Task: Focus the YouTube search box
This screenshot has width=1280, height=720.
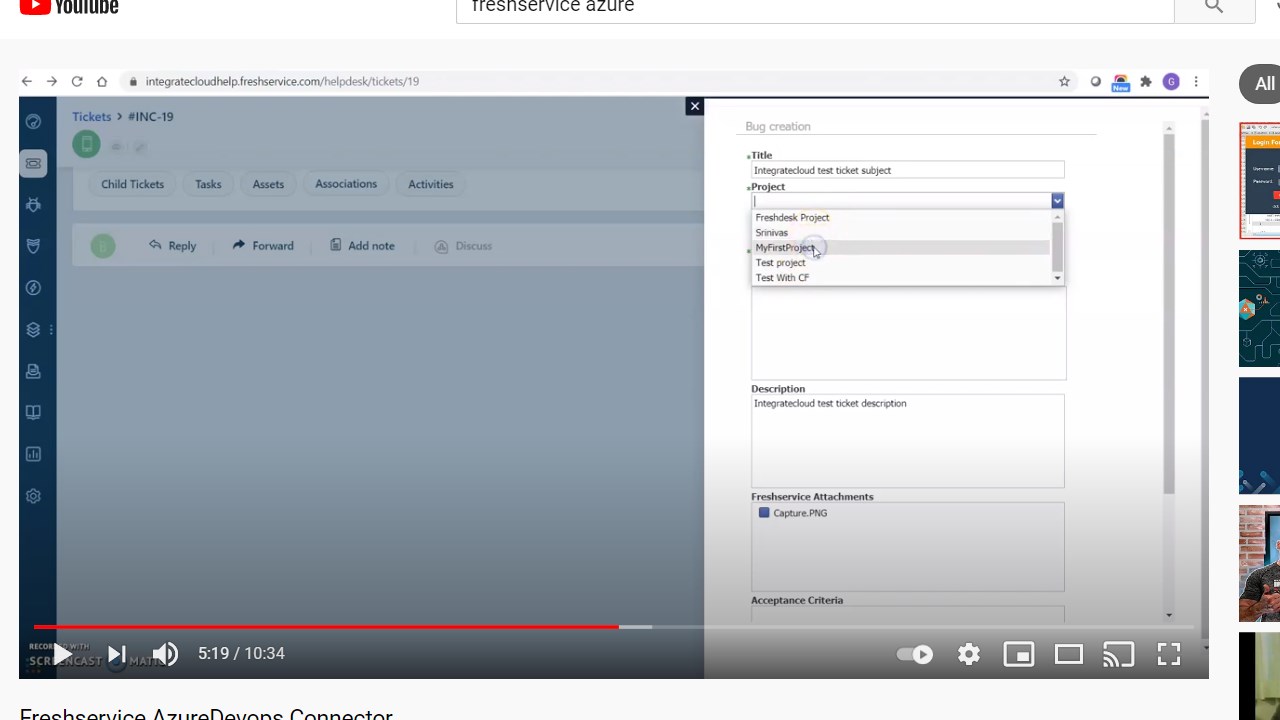Action: (815, 8)
